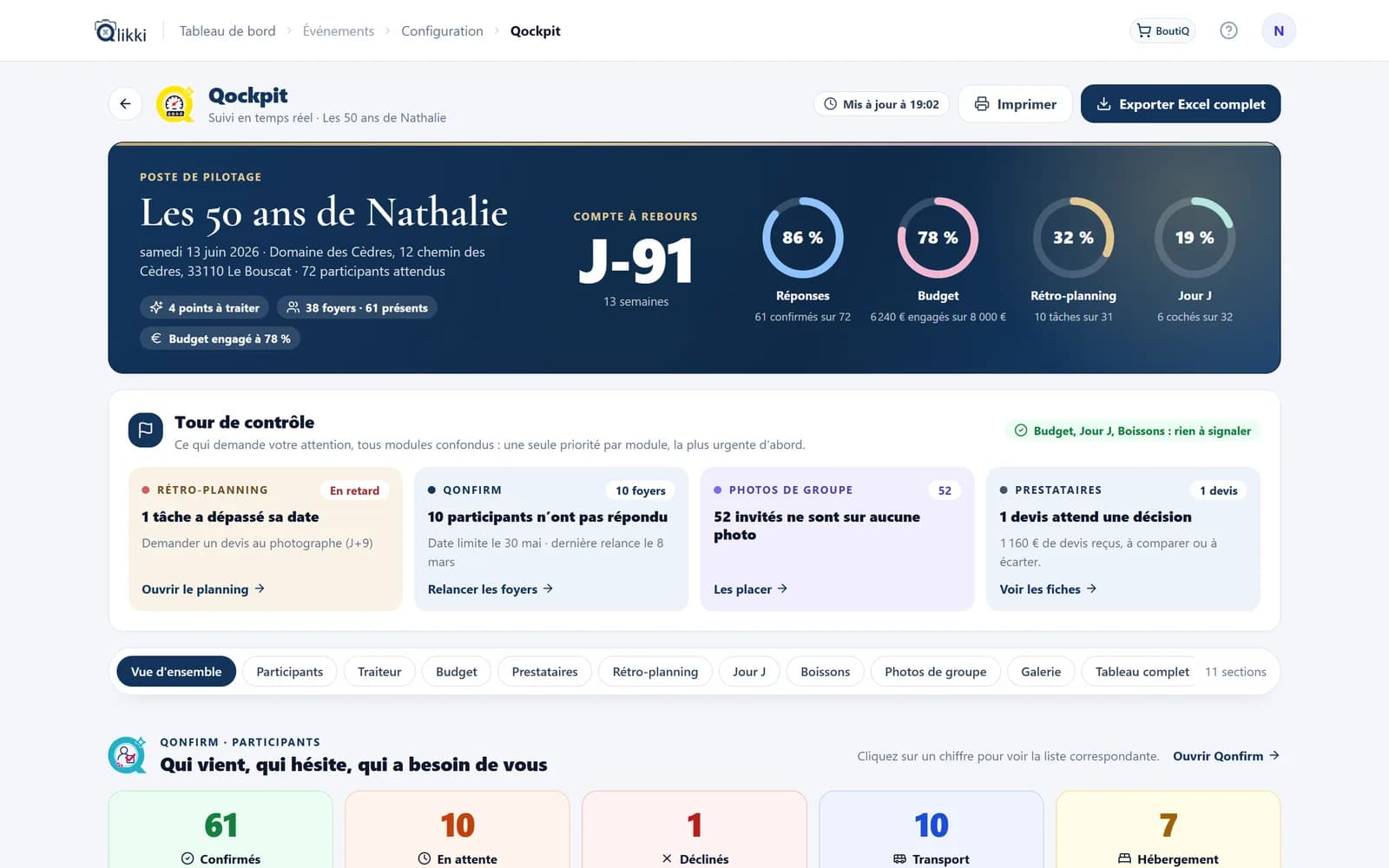Click the J-91 countdown value

636,261
